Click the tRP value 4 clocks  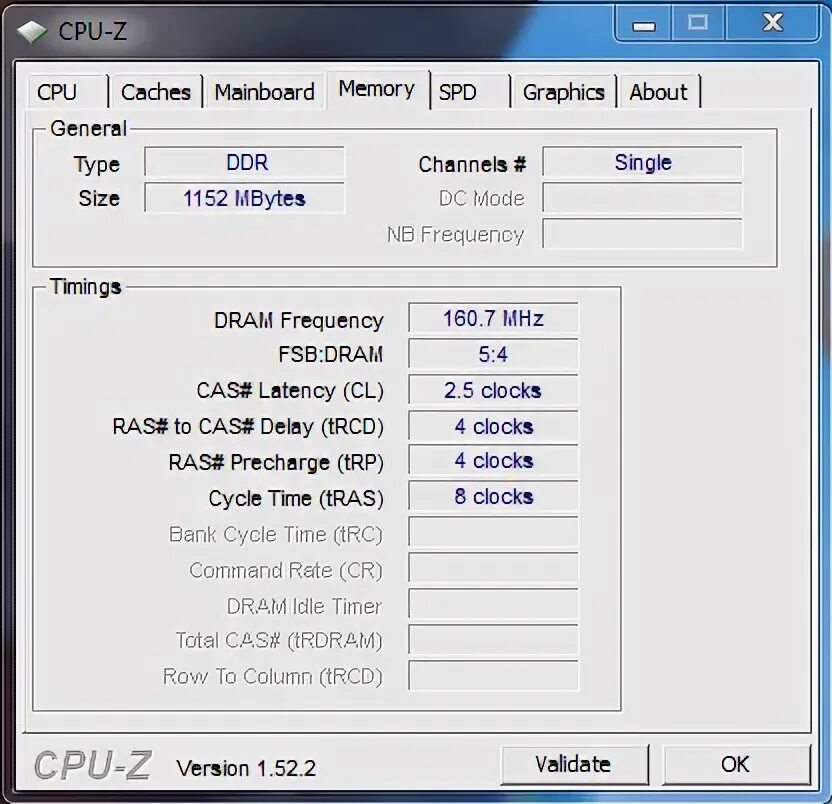(493, 460)
